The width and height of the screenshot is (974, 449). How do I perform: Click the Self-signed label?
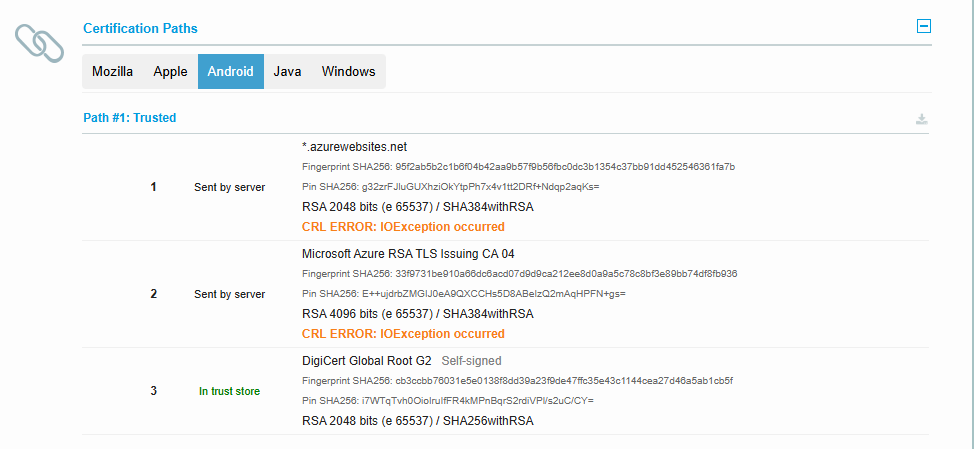coord(471,361)
